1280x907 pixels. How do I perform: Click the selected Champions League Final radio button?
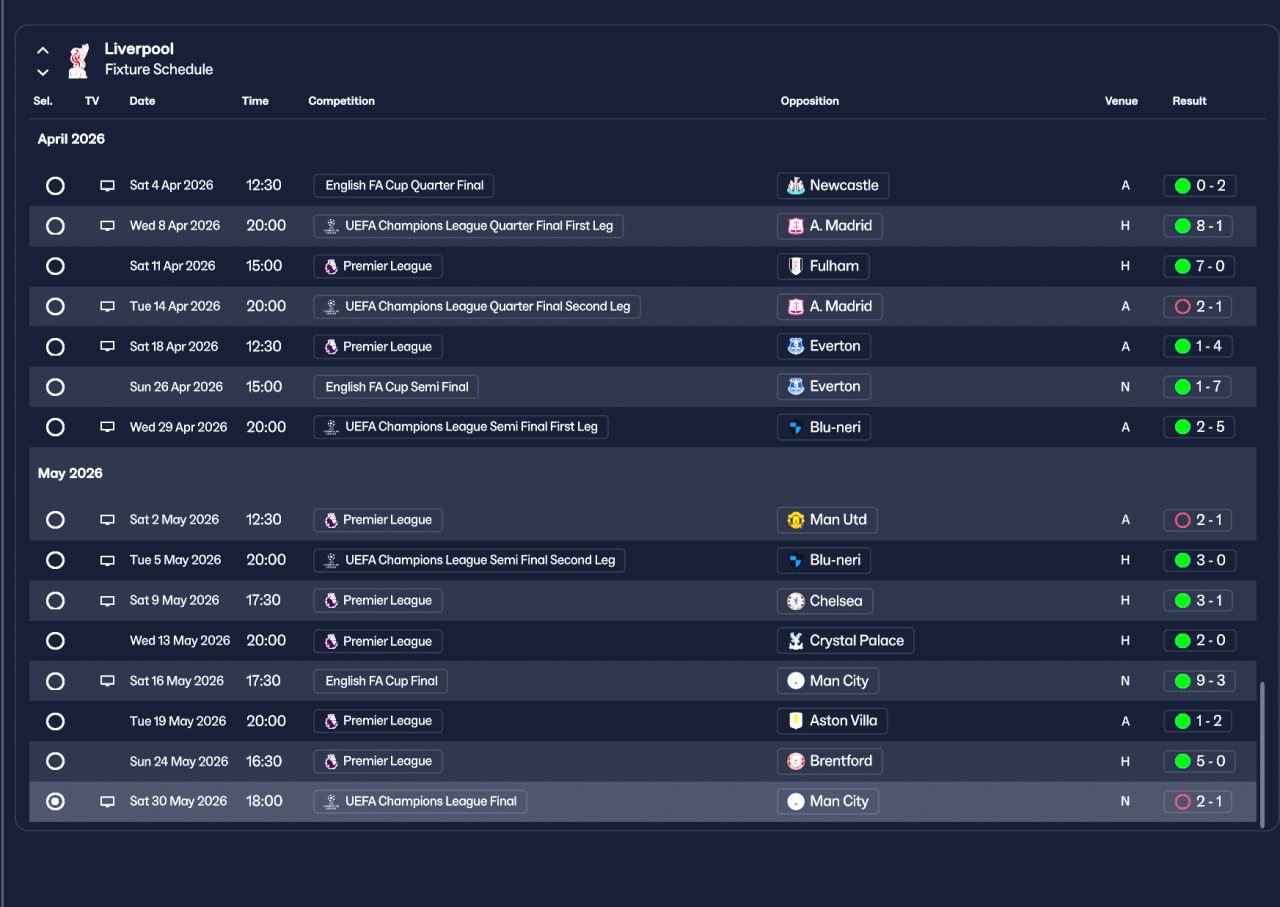point(55,802)
